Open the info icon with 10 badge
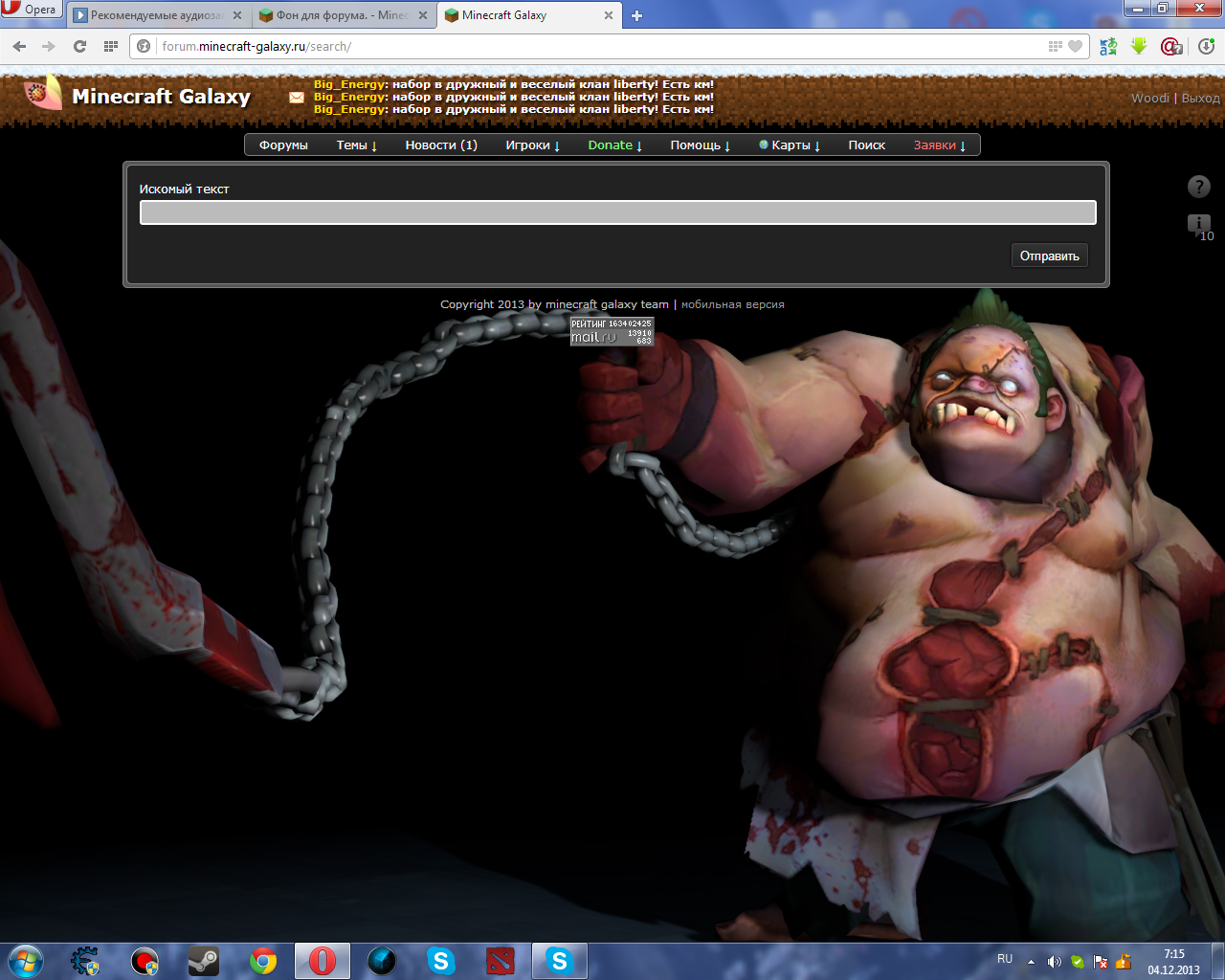The width and height of the screenshot is (1225, 980). pyautogui.click(x=1199, y=226)
